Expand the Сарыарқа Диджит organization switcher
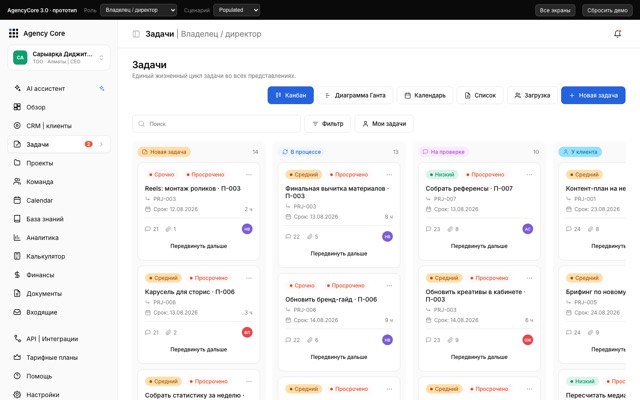 (x=59, y=58)
